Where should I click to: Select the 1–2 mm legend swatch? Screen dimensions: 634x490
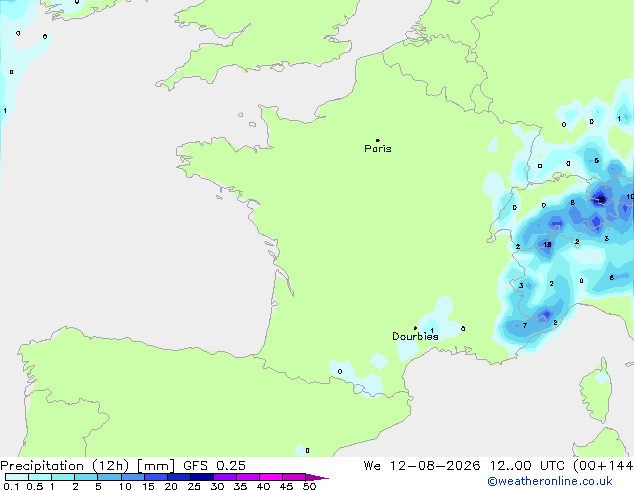pyautogui.click(x=63, y=477)
